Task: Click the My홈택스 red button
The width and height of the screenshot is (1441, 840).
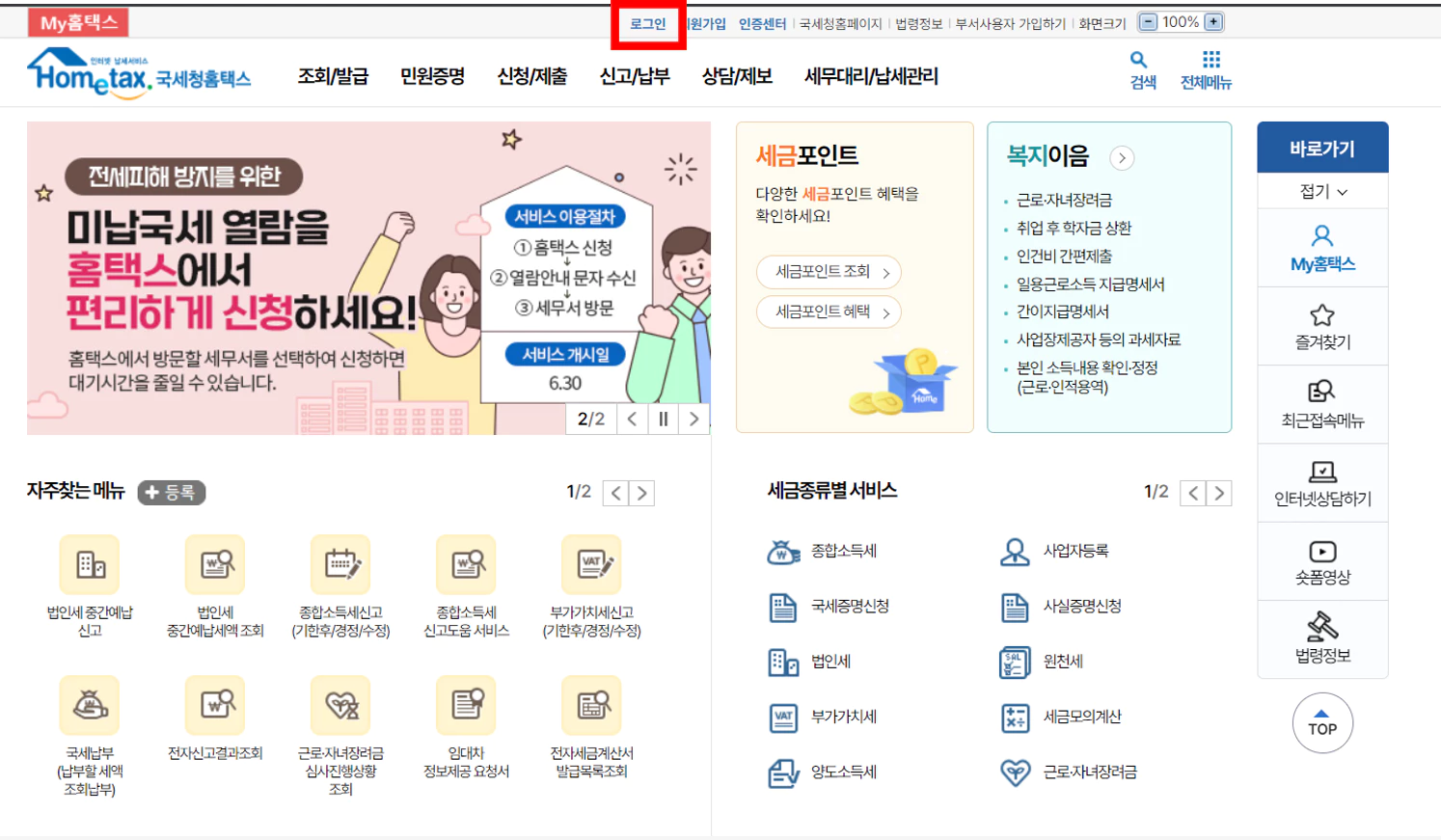Action: [78, 22]
